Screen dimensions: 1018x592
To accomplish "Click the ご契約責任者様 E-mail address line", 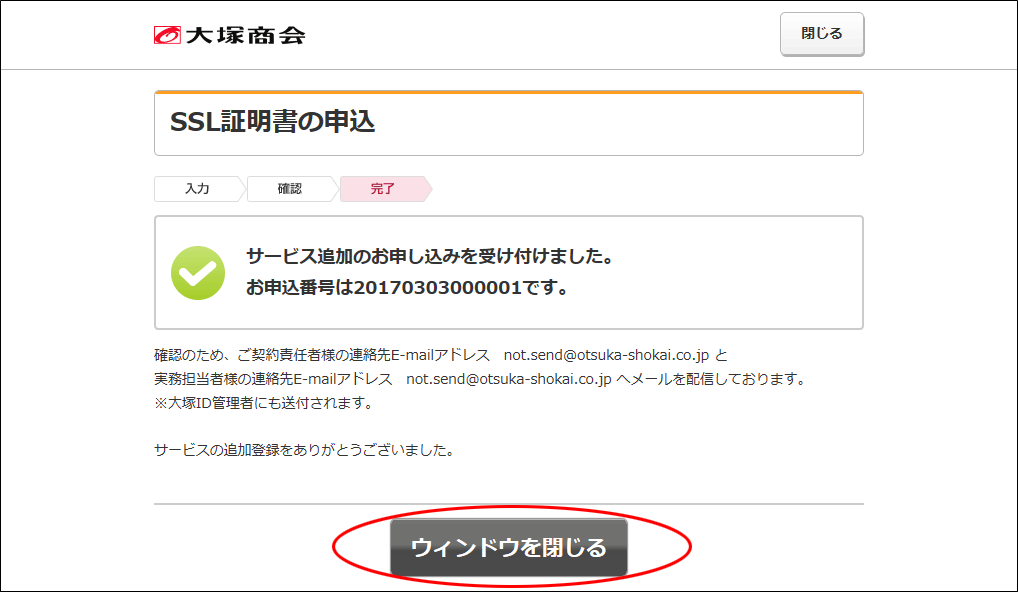I will click(x=441, y=355).
